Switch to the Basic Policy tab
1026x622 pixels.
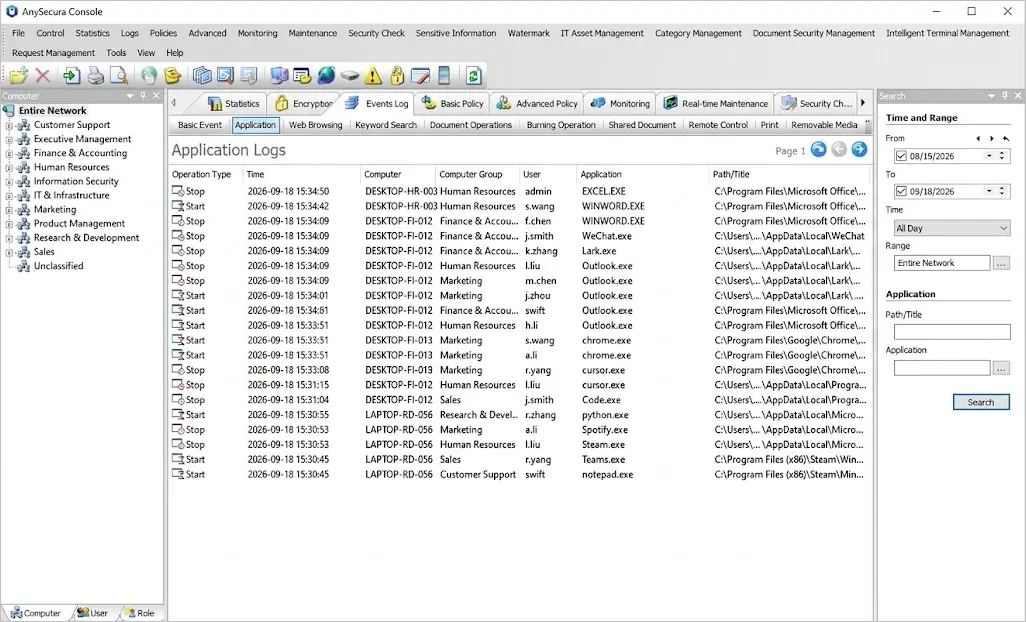pyautogui.click(x=453, y=103)
